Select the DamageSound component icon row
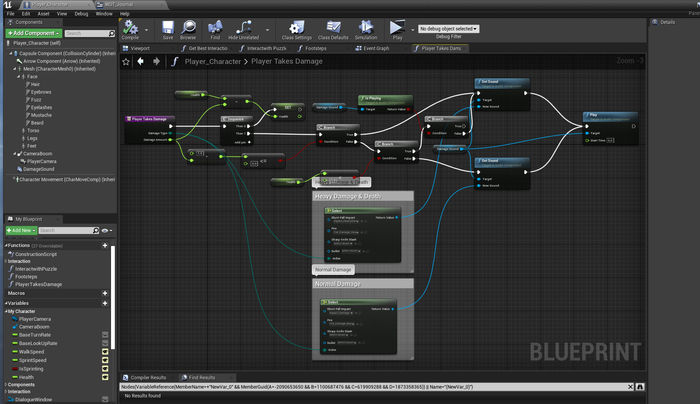 coord(36,169)
